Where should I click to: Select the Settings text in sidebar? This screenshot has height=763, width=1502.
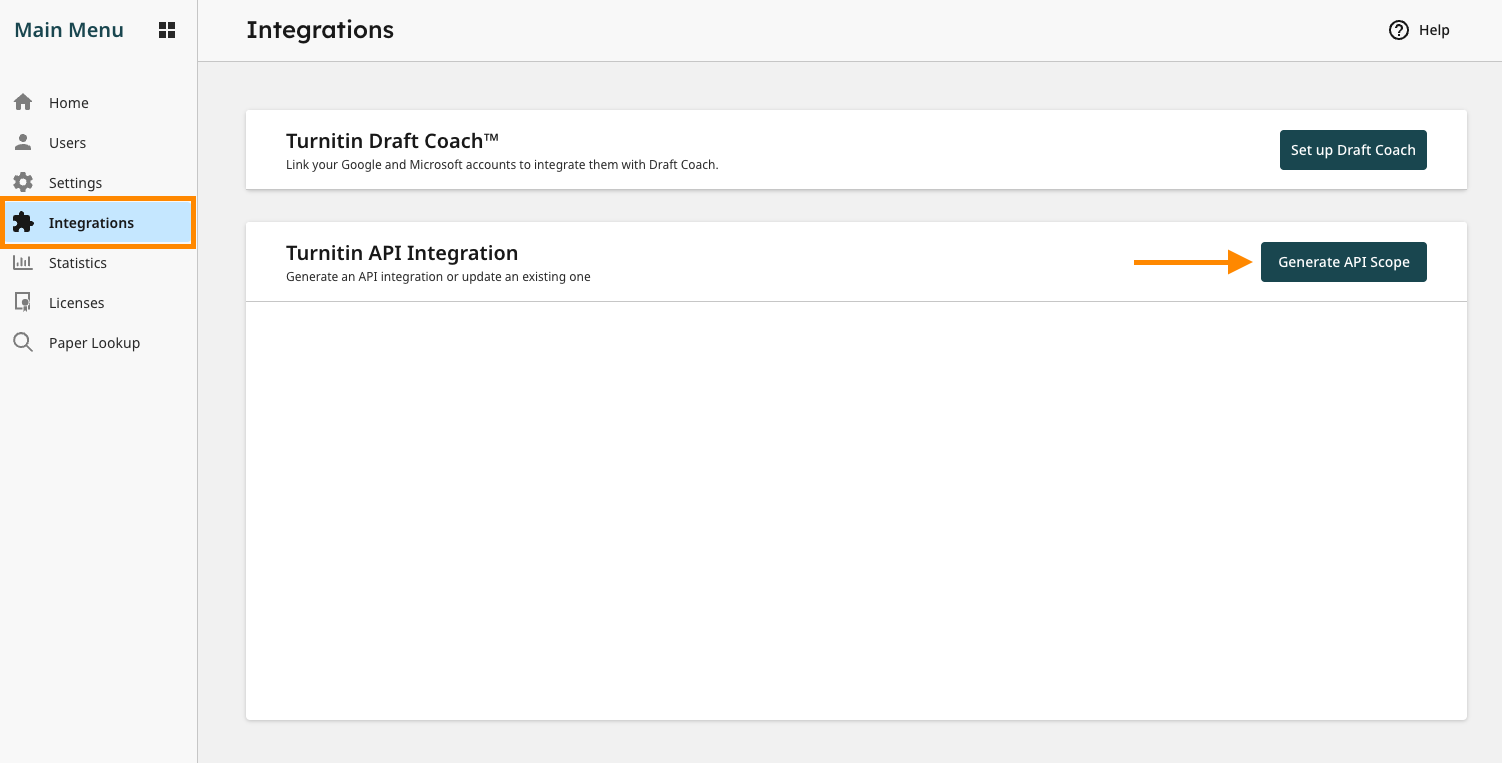(x=75, y=183)
